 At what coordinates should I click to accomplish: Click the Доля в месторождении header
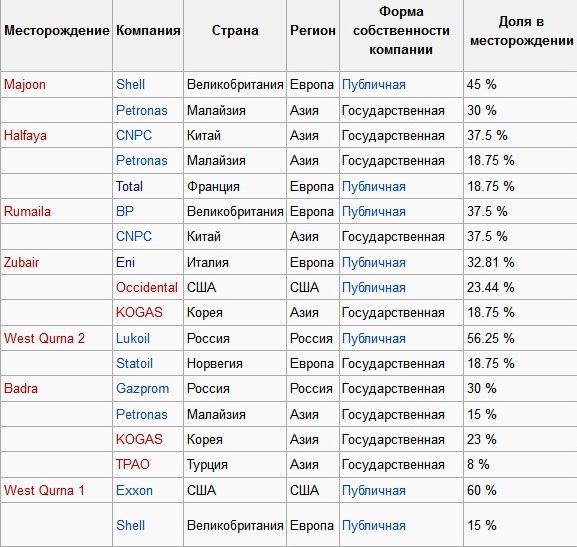521,31
